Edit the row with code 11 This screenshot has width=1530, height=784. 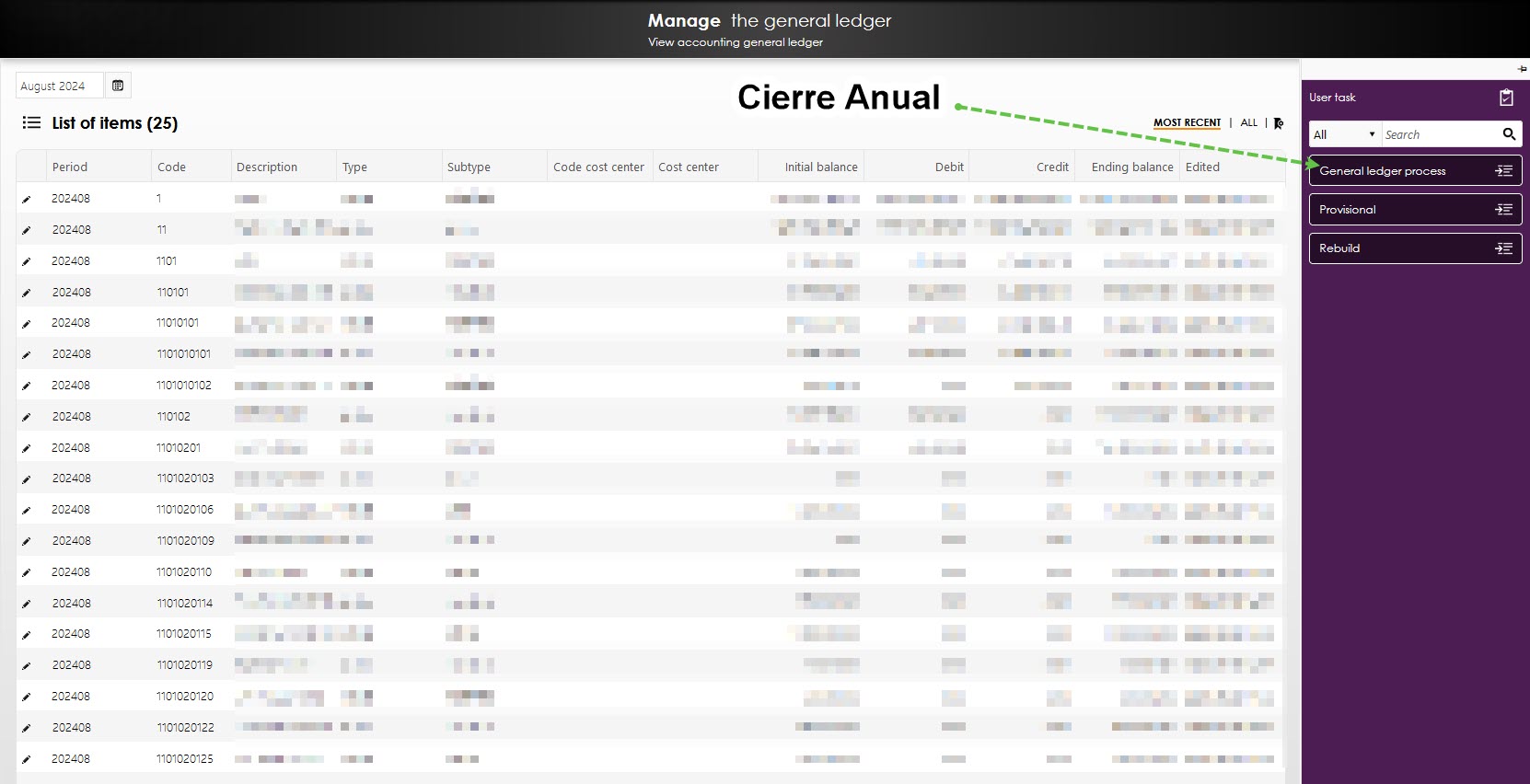(27, 230)
